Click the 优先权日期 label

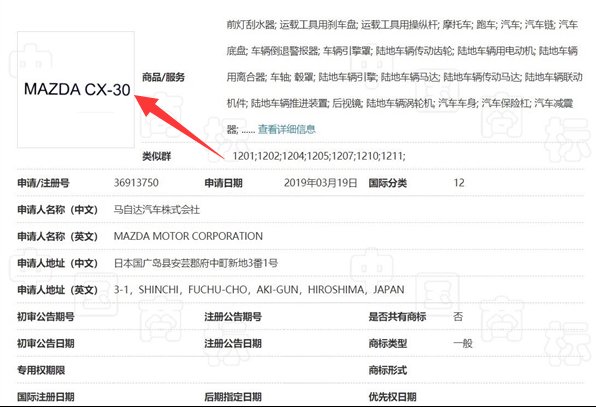click(x=392, y=397)
